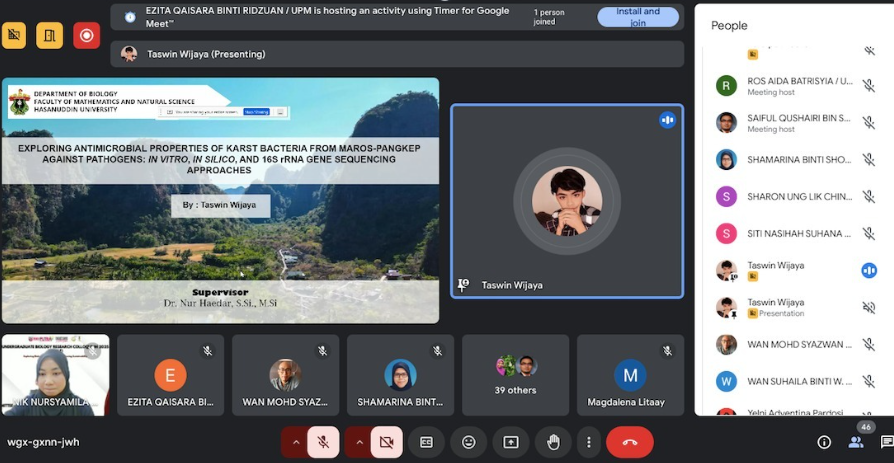This screenshot has width=894, height=463.
Task: Click Install and join button
Action: tap(637, 17)
